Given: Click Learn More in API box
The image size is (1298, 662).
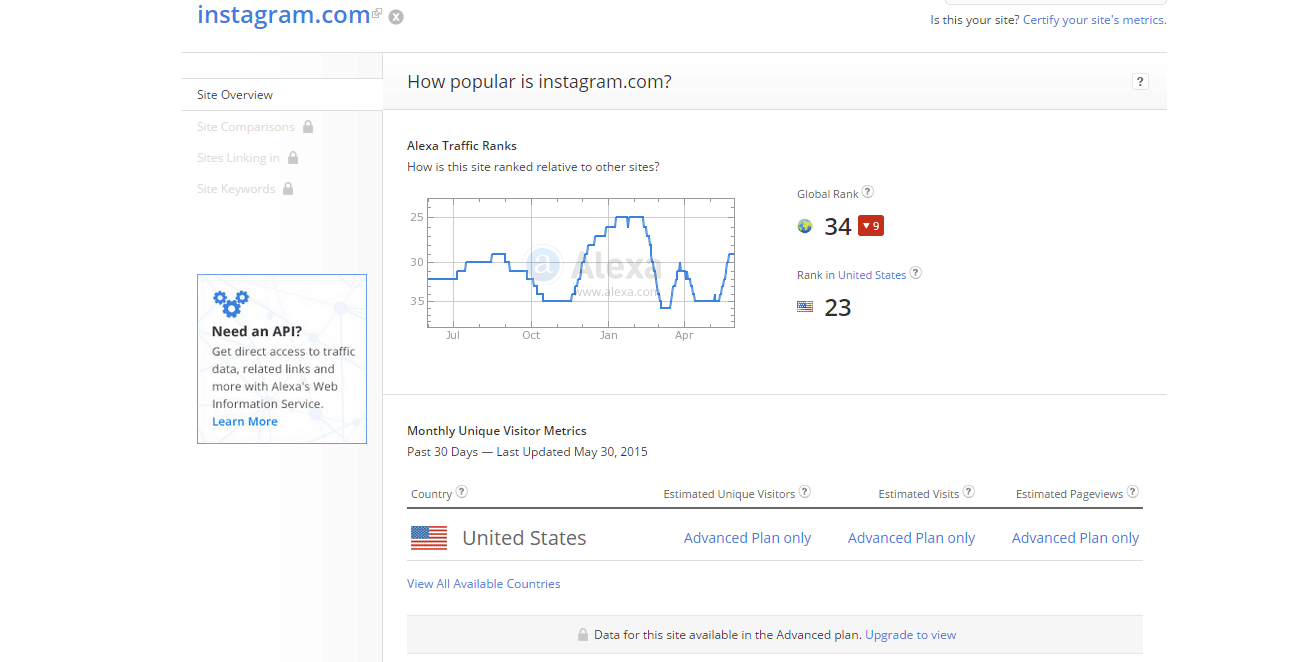Looking at the screenshot, I should pos(245,422).
